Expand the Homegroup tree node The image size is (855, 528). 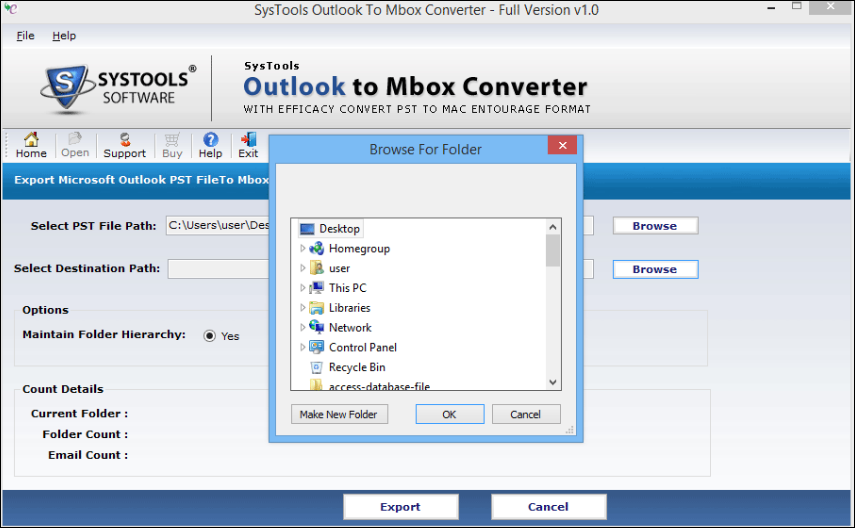point(303,249)
